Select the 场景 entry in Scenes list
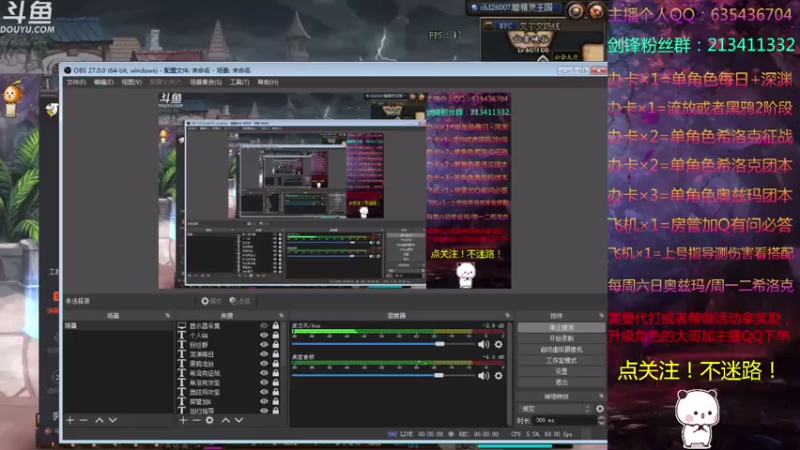The width and height of the screenshot is (800, 450). click(x=118, y=326)
